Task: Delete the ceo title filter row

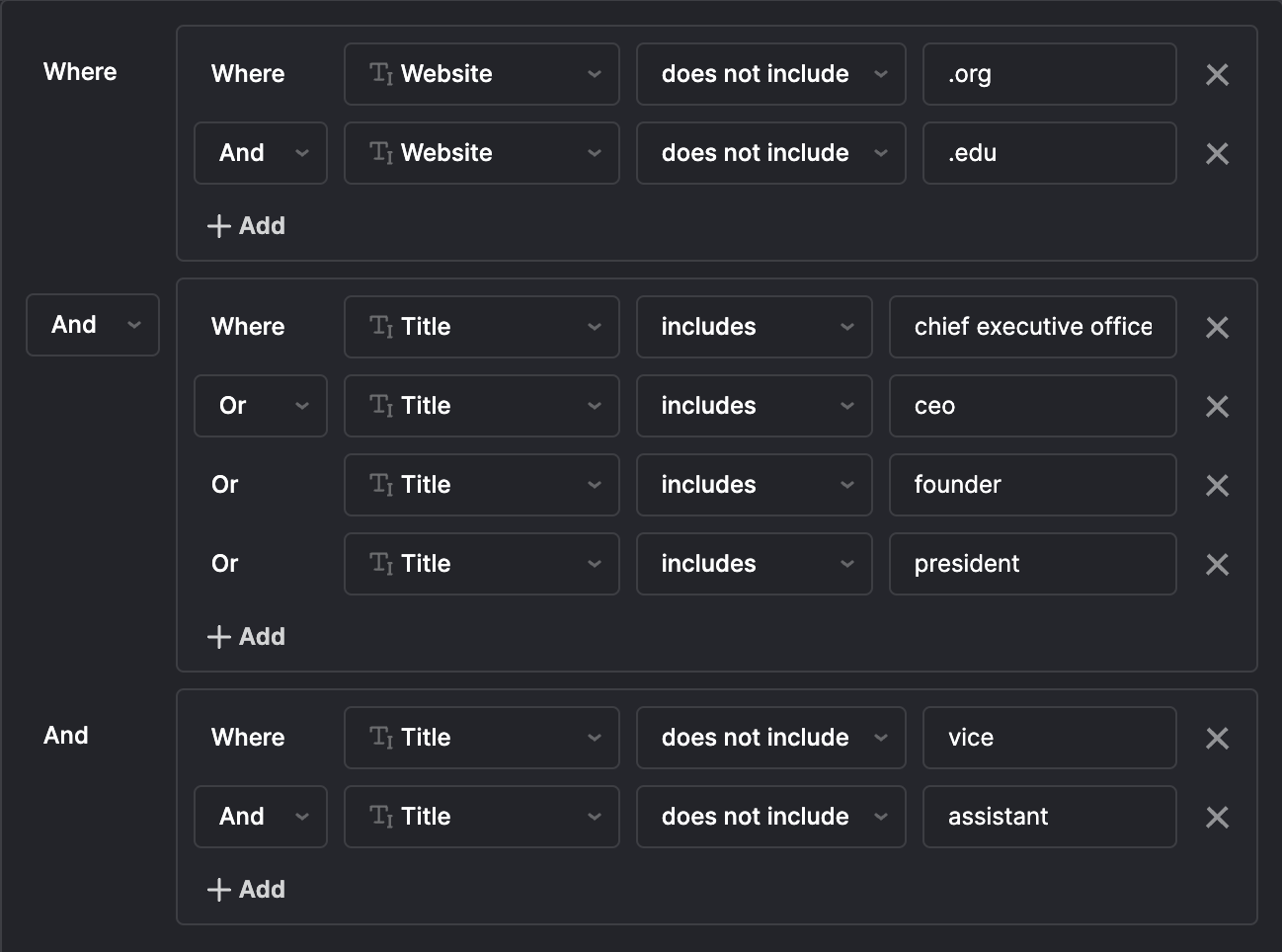Action: tap(1217, 407)
